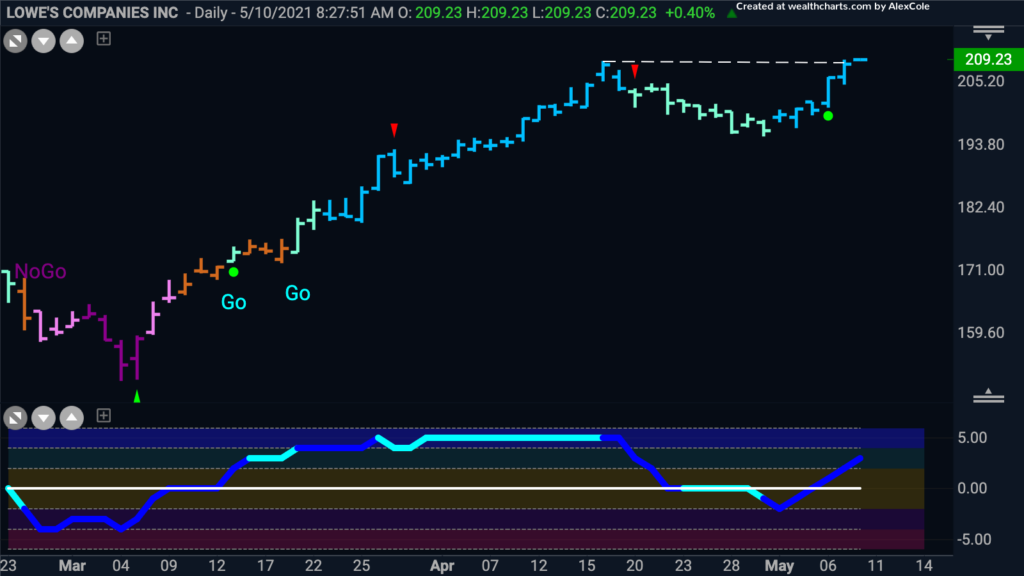The image size is (1024, 576).
Task: Click the 0.00 oscillator axis label
Action: [972, 488]
